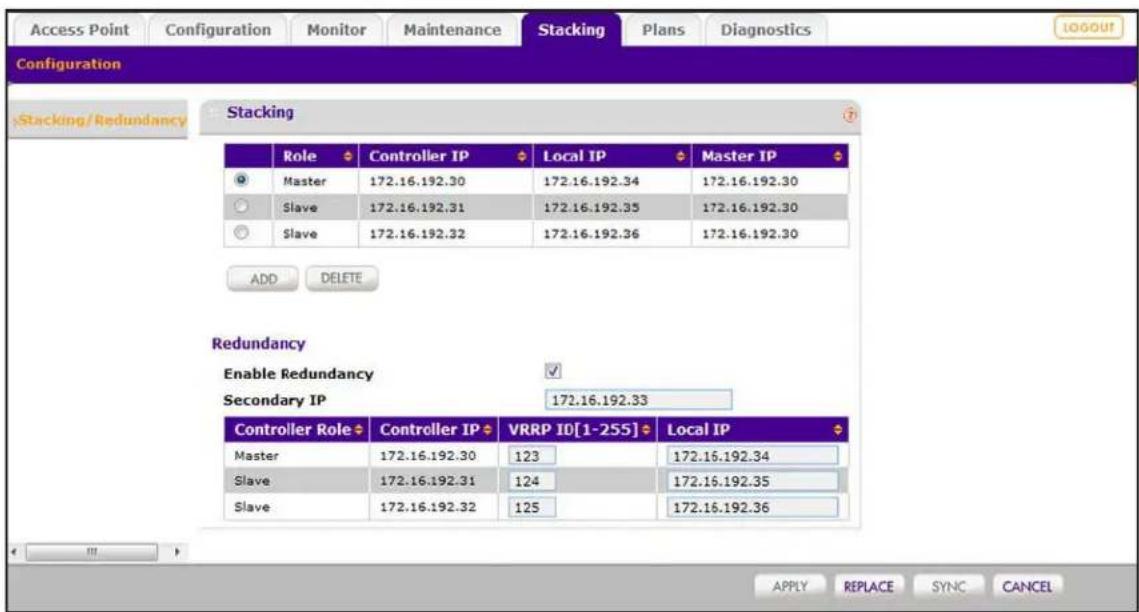Sort redundancy table by Local IP
Viewport: 1139px width, 612px height.
[838, 430]
